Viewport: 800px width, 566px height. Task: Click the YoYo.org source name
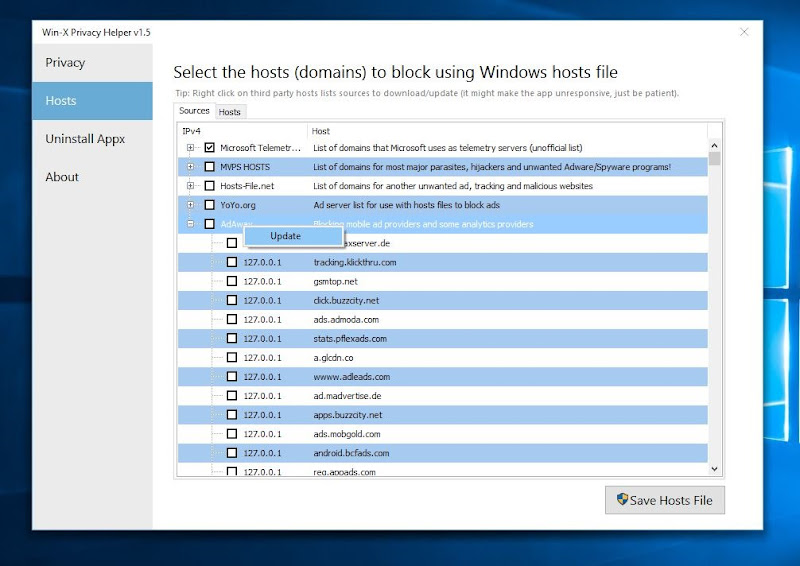tap(238, 205)
